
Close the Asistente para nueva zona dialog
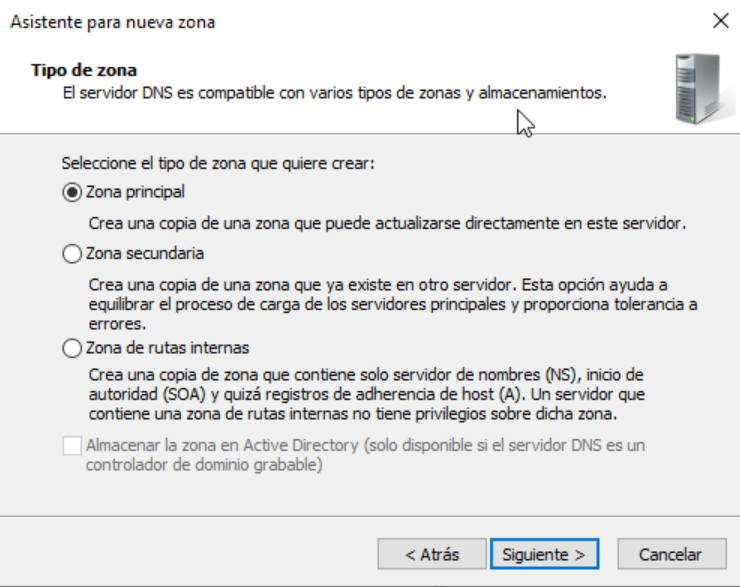pos(721,21)
